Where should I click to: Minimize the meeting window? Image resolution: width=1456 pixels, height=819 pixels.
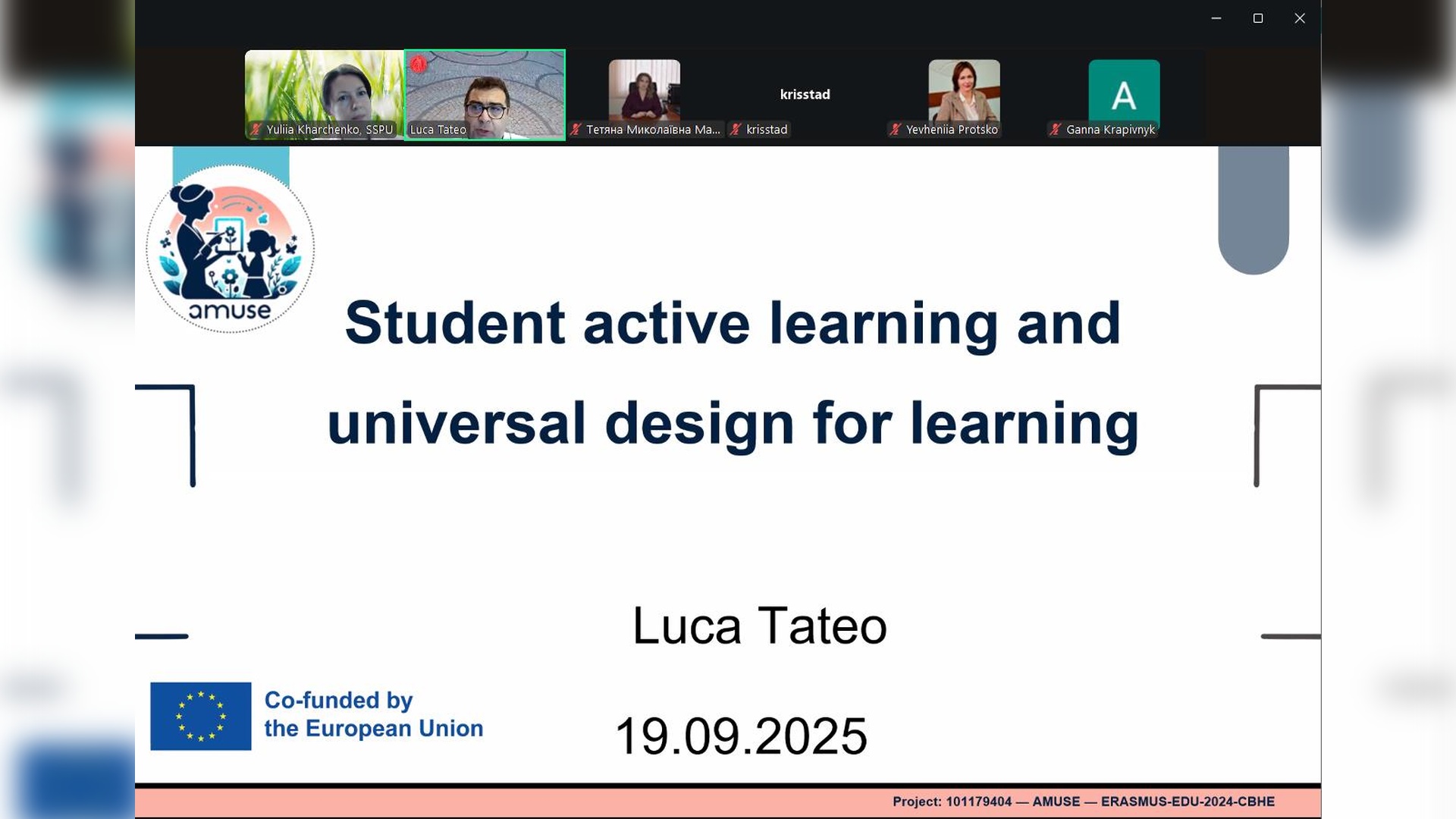pos(1216,18)
